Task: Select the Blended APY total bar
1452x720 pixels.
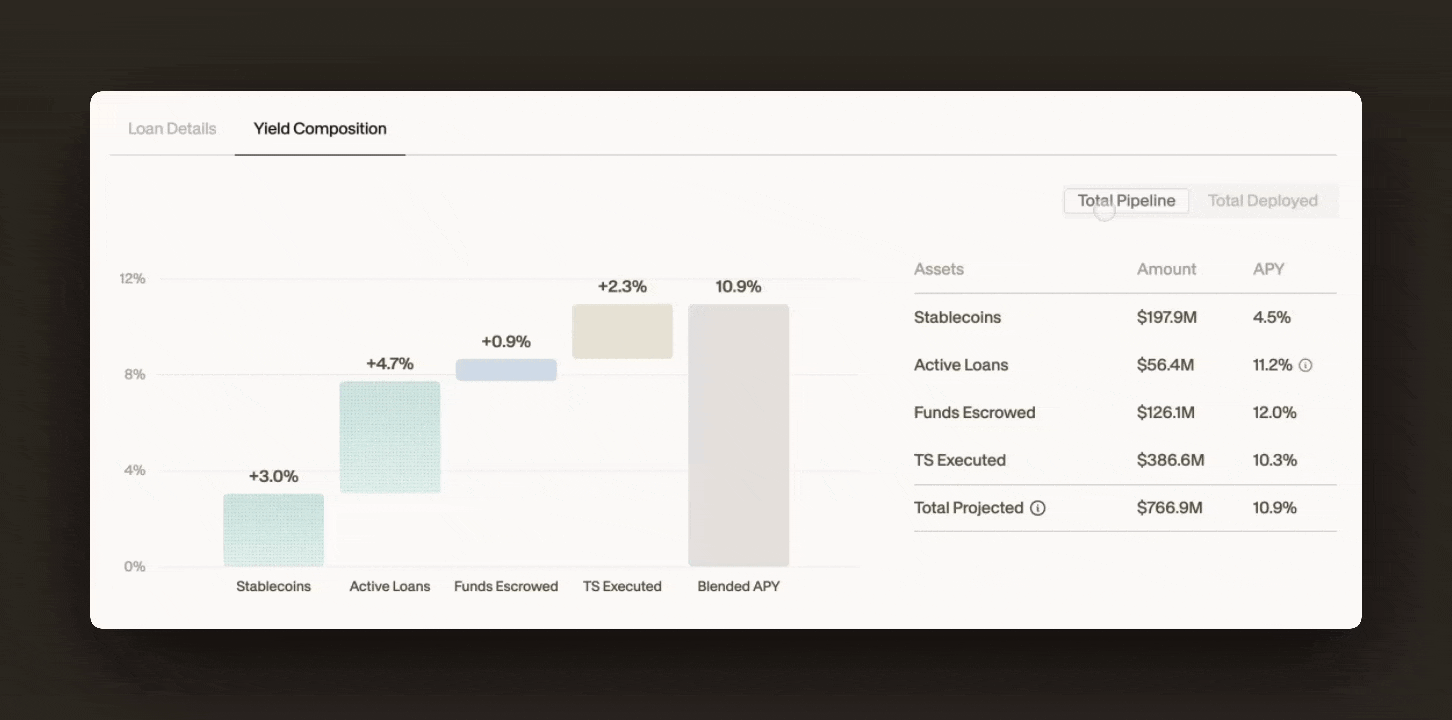Action: point(739,435)
